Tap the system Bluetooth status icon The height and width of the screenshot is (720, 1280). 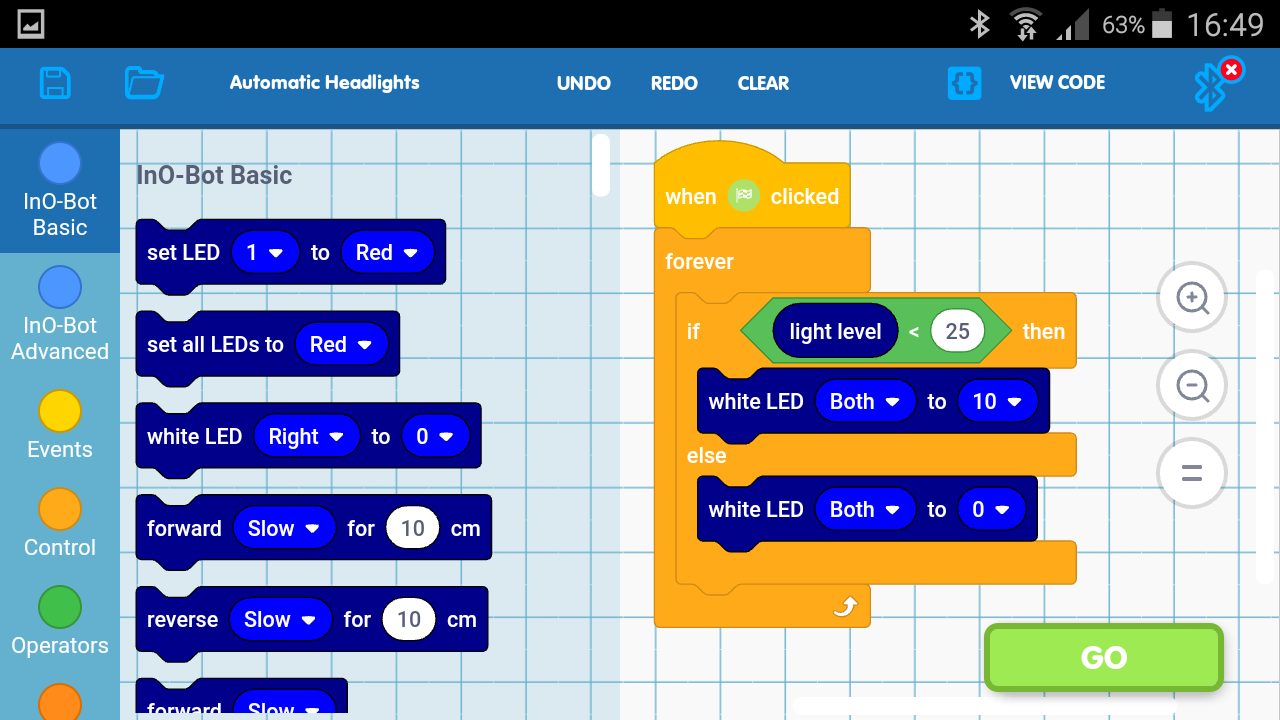(979, 24)
